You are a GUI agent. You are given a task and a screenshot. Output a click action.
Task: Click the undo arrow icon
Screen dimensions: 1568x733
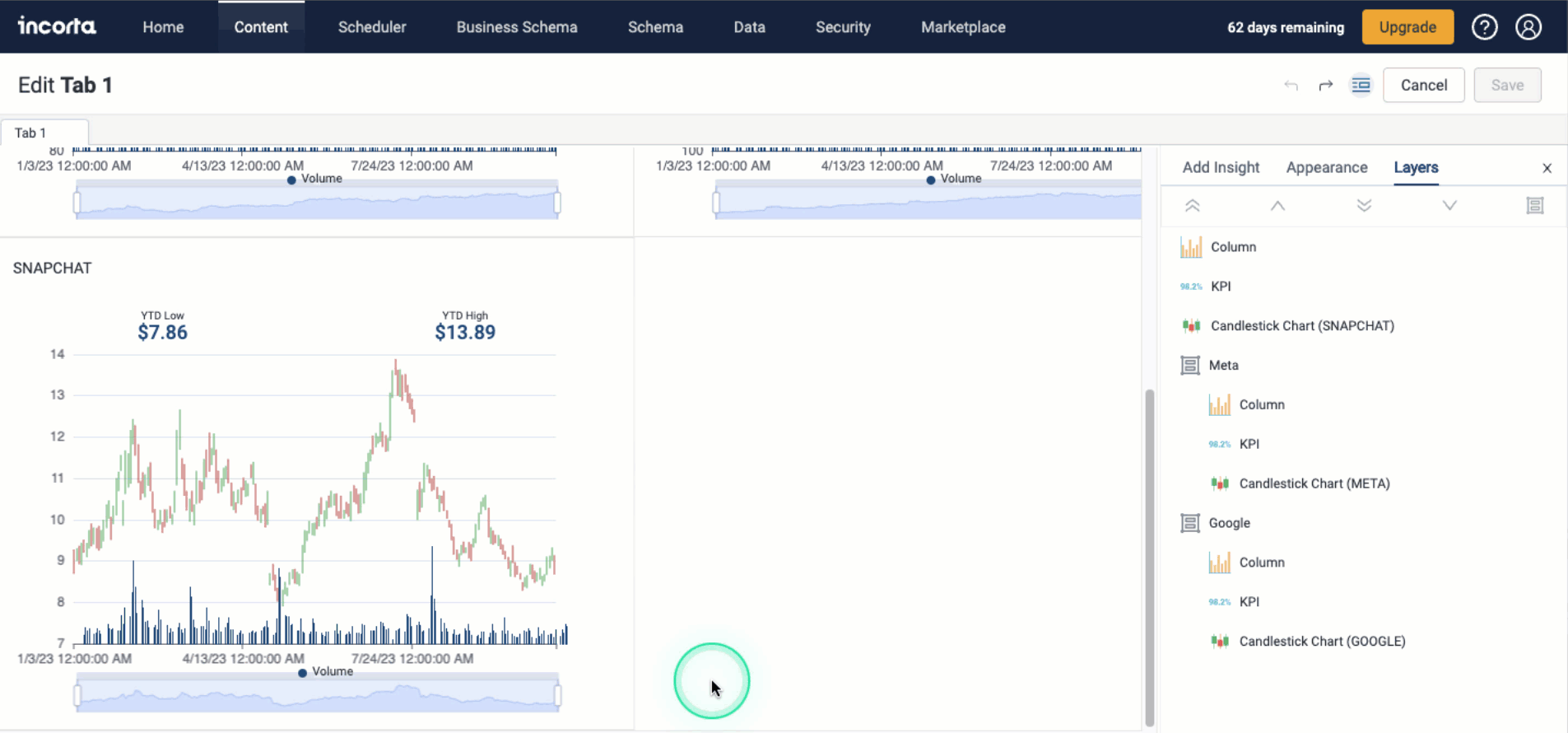coord(1291,85)
